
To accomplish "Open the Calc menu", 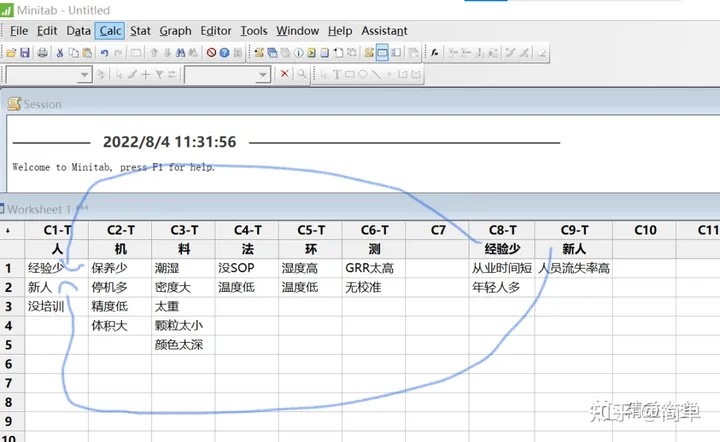I will click(x=110, y=31).
